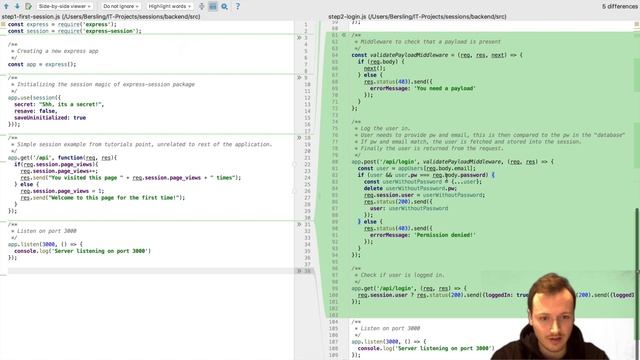Click line const express = require('express')
The image size is (640, 360).
coord(62,24)
